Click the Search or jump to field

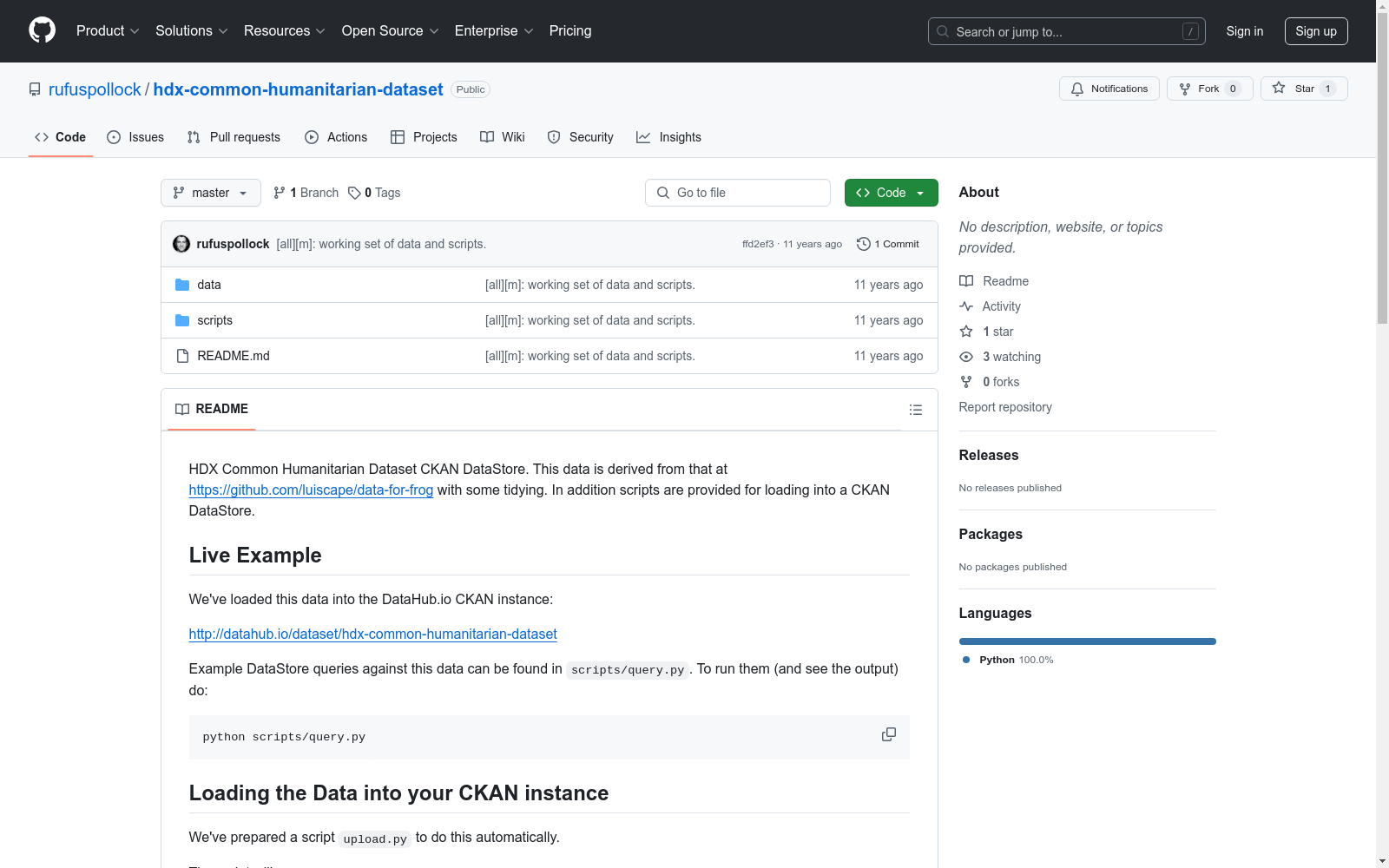click(1067, 31)
